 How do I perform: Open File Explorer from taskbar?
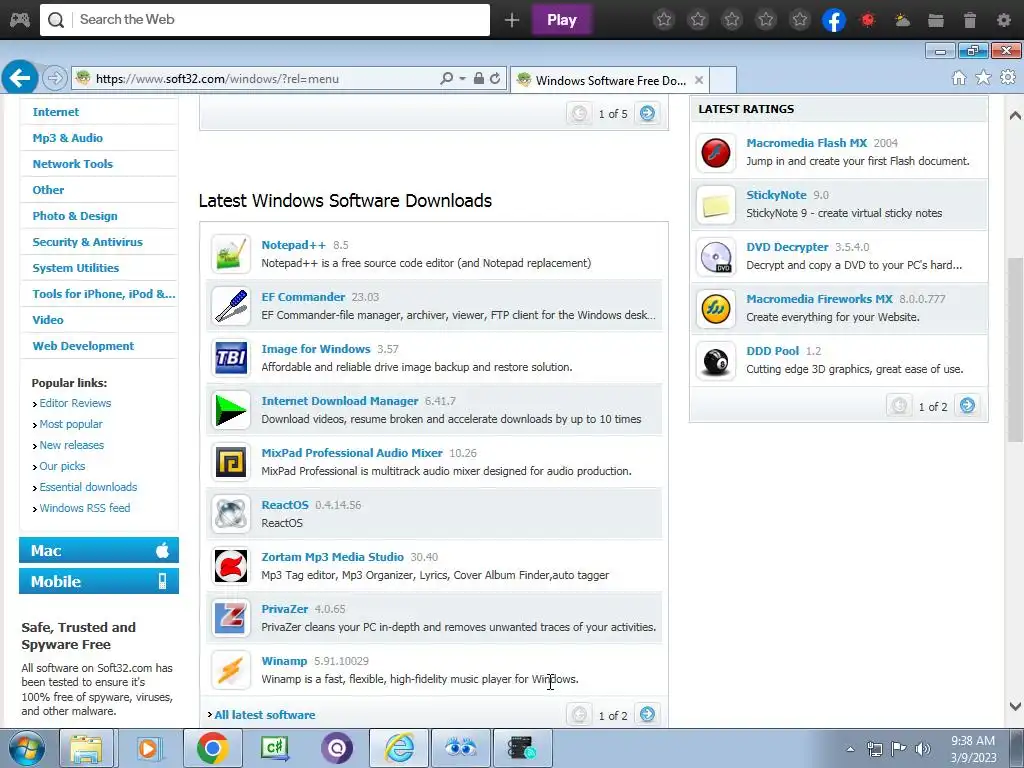[x=86, y=748]
